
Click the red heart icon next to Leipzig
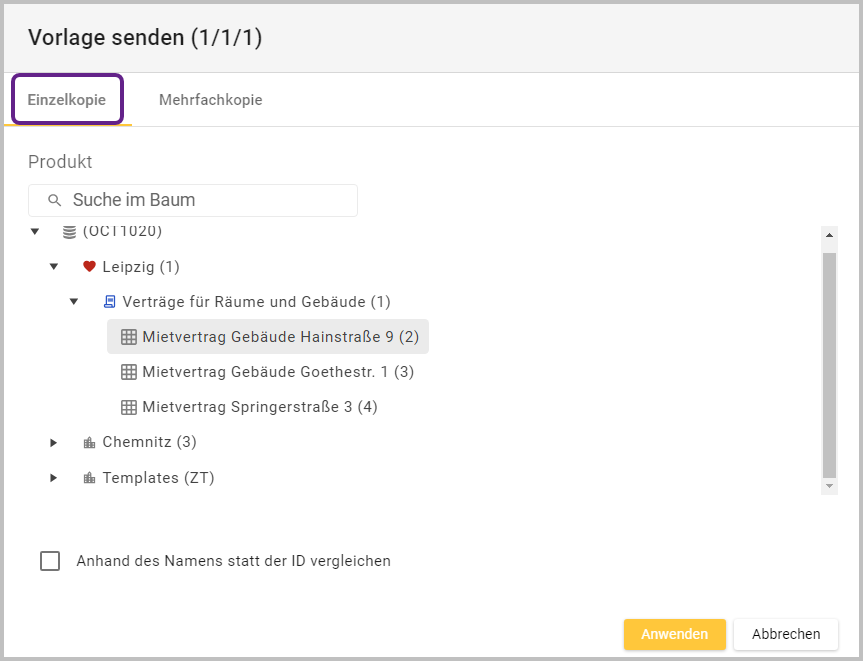(89, 267)
